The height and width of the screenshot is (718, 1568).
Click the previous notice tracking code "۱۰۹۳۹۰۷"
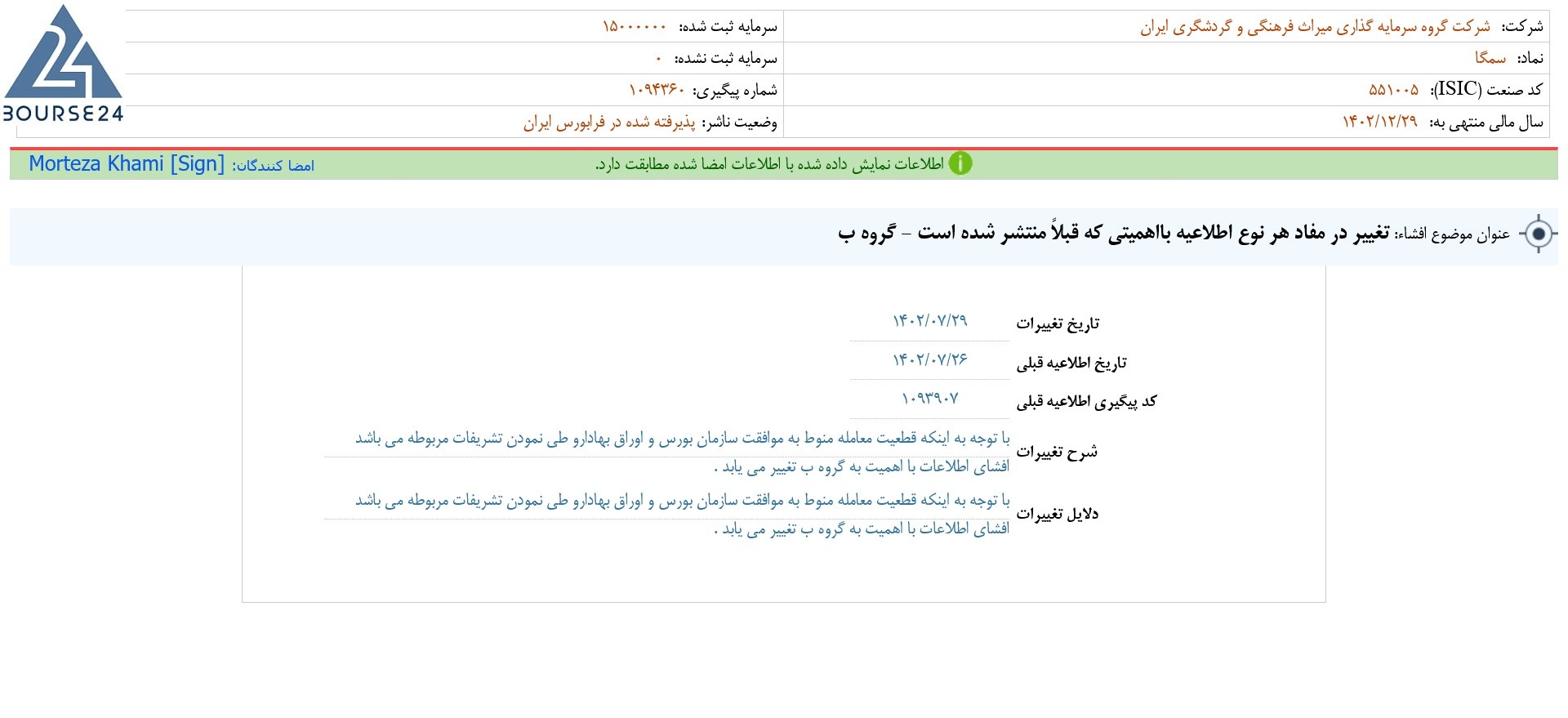(930, 399)
